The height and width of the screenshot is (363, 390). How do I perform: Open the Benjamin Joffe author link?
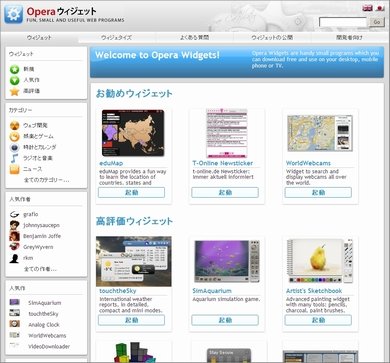pos(42,236)
